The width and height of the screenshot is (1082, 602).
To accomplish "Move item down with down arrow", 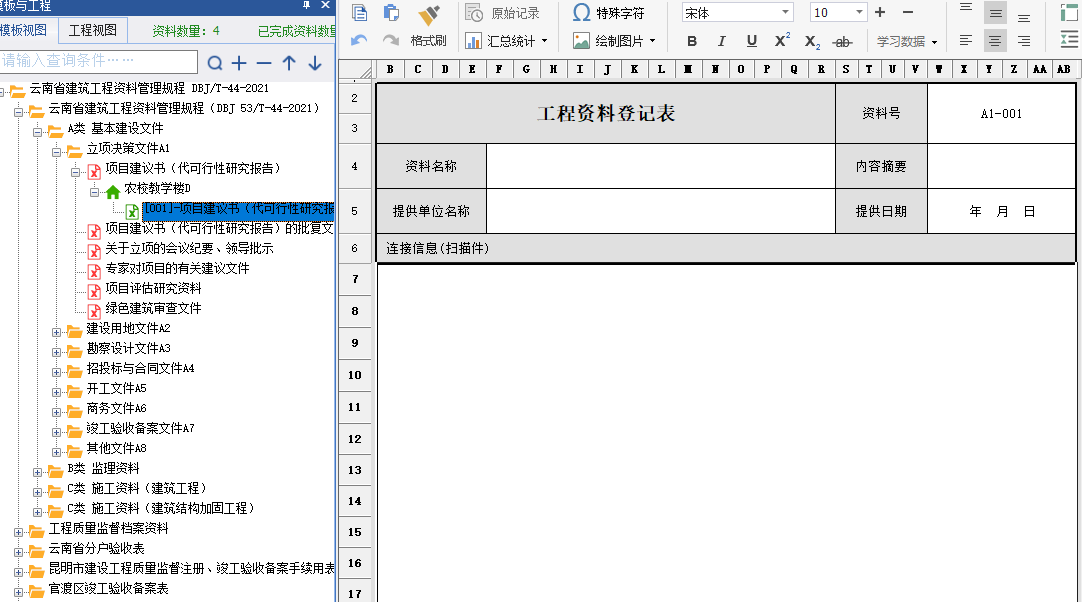I will click(315, 63).
